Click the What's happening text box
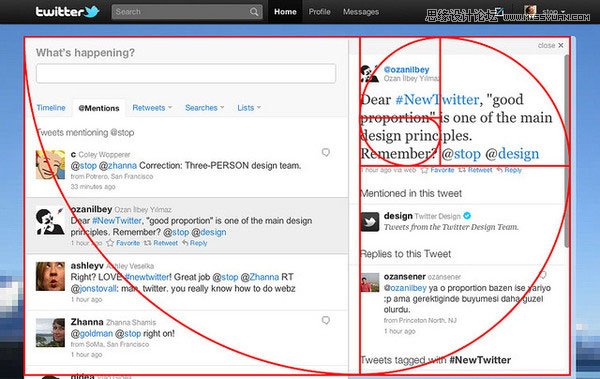The image size is (600, 379). 186,74
